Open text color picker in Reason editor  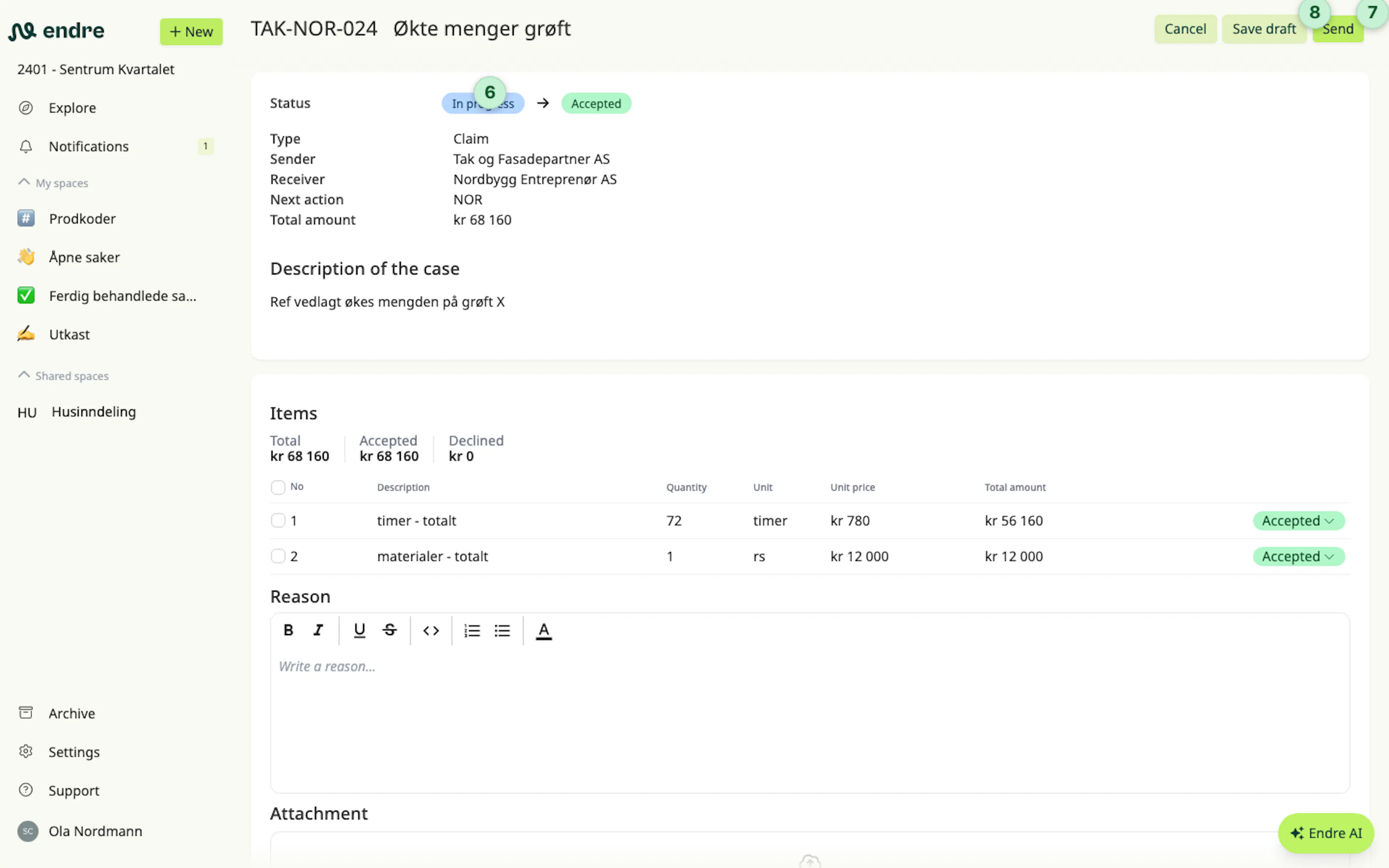(x=544, y=630)
